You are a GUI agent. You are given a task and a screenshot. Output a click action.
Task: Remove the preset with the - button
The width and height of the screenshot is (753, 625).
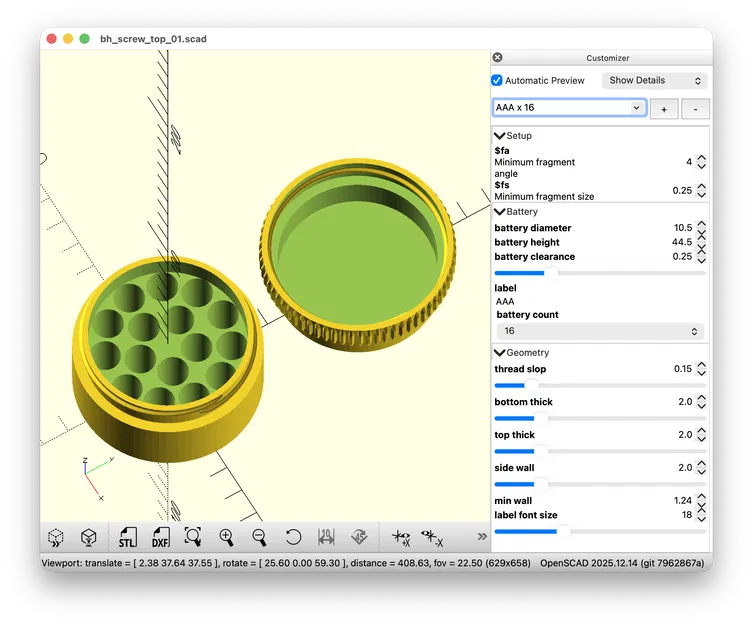coord(695,110)
